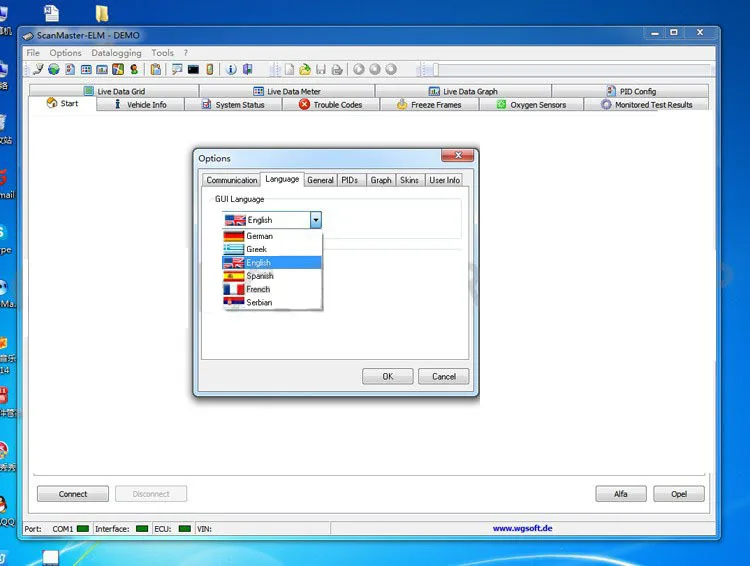
Task: Open the Vehicle Info tab
Action: pos(141,104)
